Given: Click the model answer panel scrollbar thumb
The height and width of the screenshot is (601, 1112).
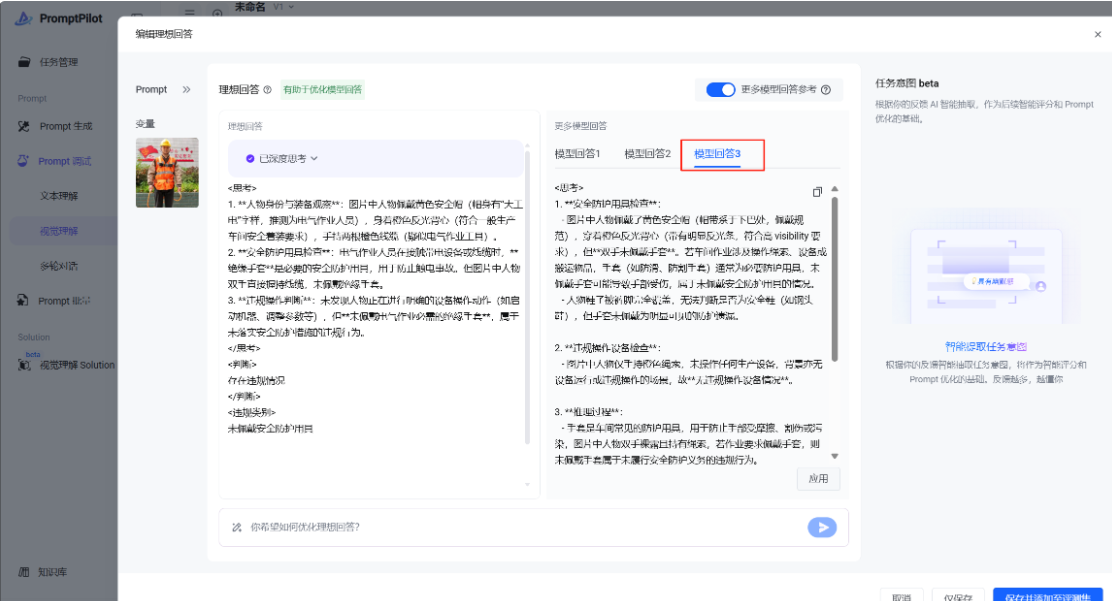Looking at the screenshot, I should (835, 279).
